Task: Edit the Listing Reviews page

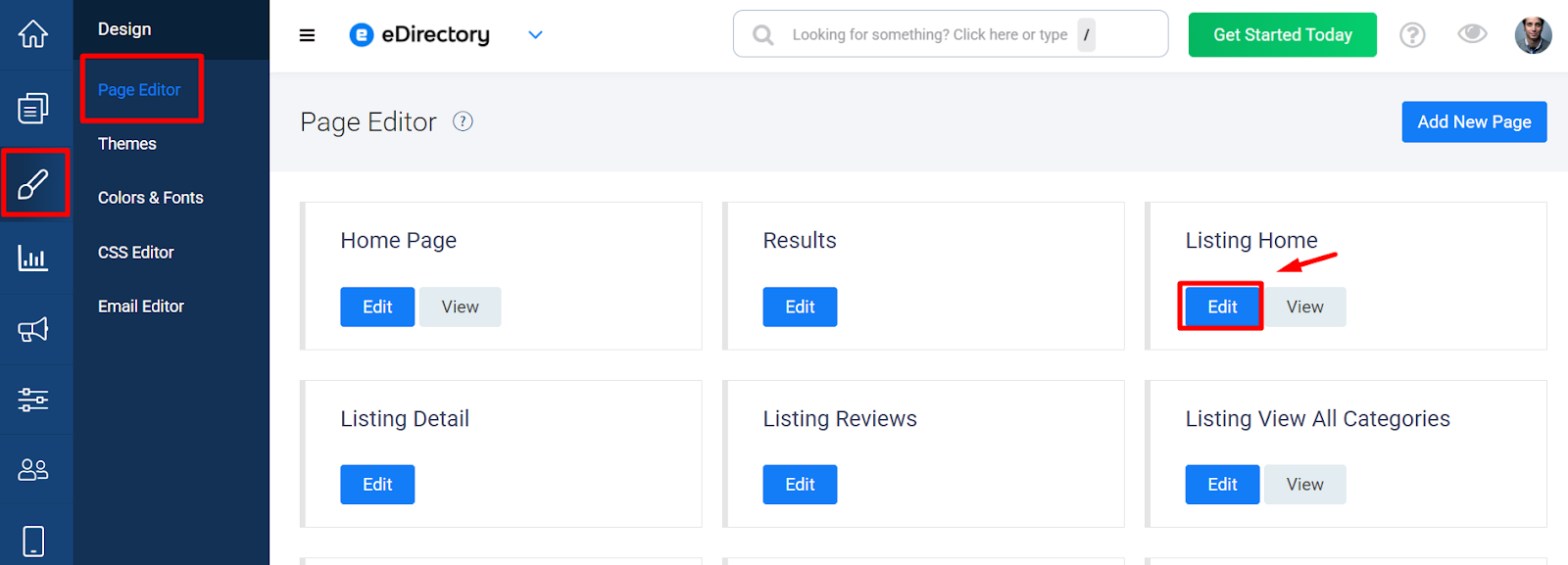Action: coord(800,485)
